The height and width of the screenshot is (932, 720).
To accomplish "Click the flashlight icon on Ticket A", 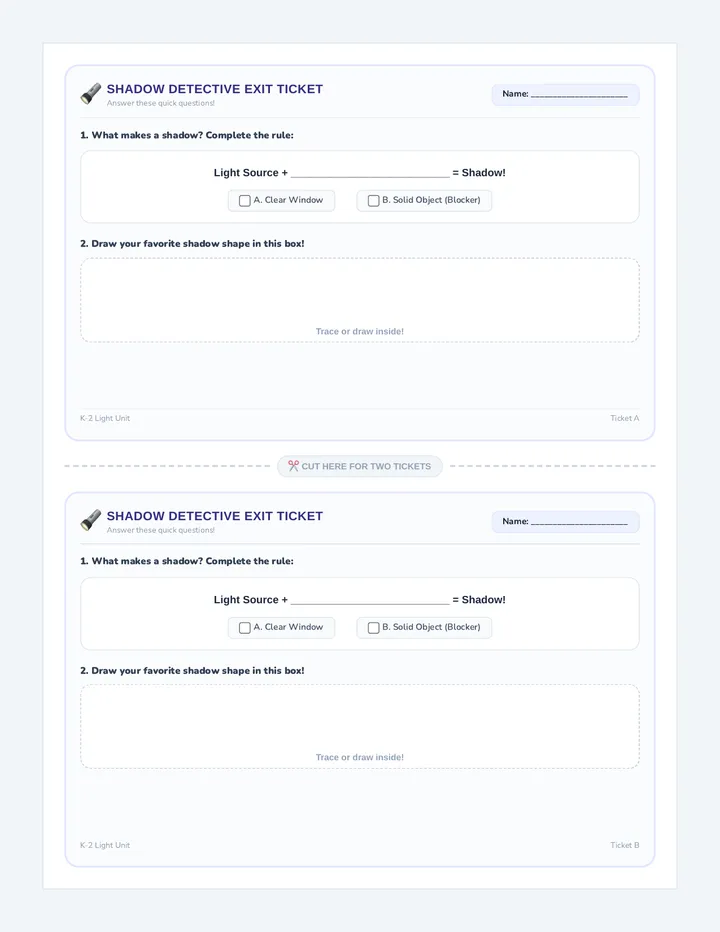I will [x=90, y=94].
